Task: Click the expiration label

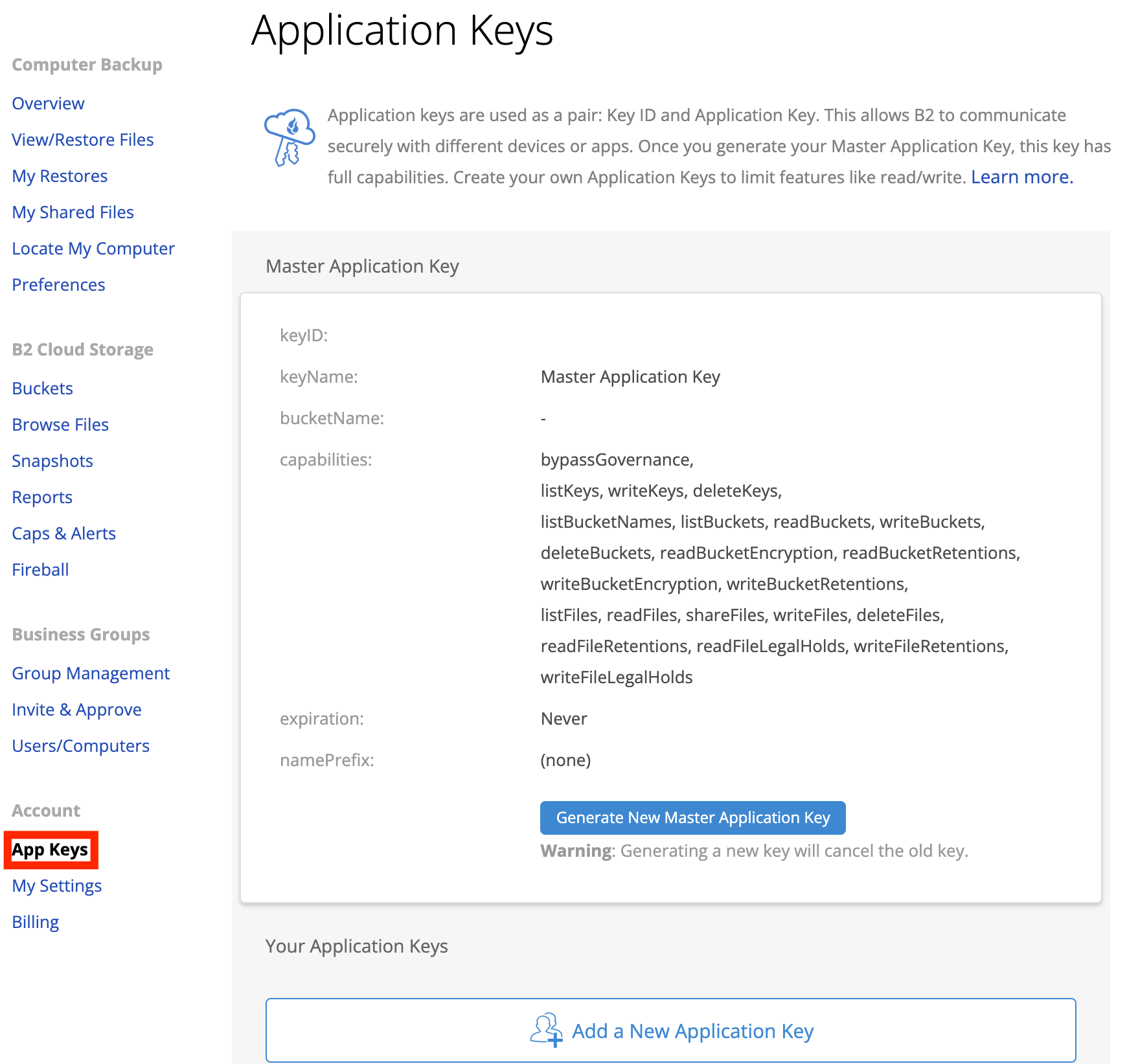Action: pos(322,719)
